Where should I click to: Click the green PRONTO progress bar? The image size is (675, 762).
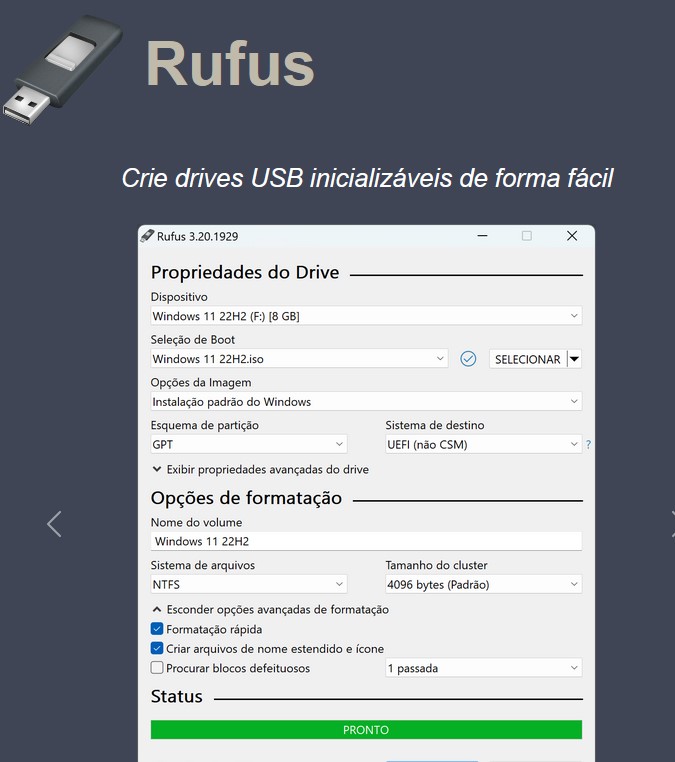point(366,729)
